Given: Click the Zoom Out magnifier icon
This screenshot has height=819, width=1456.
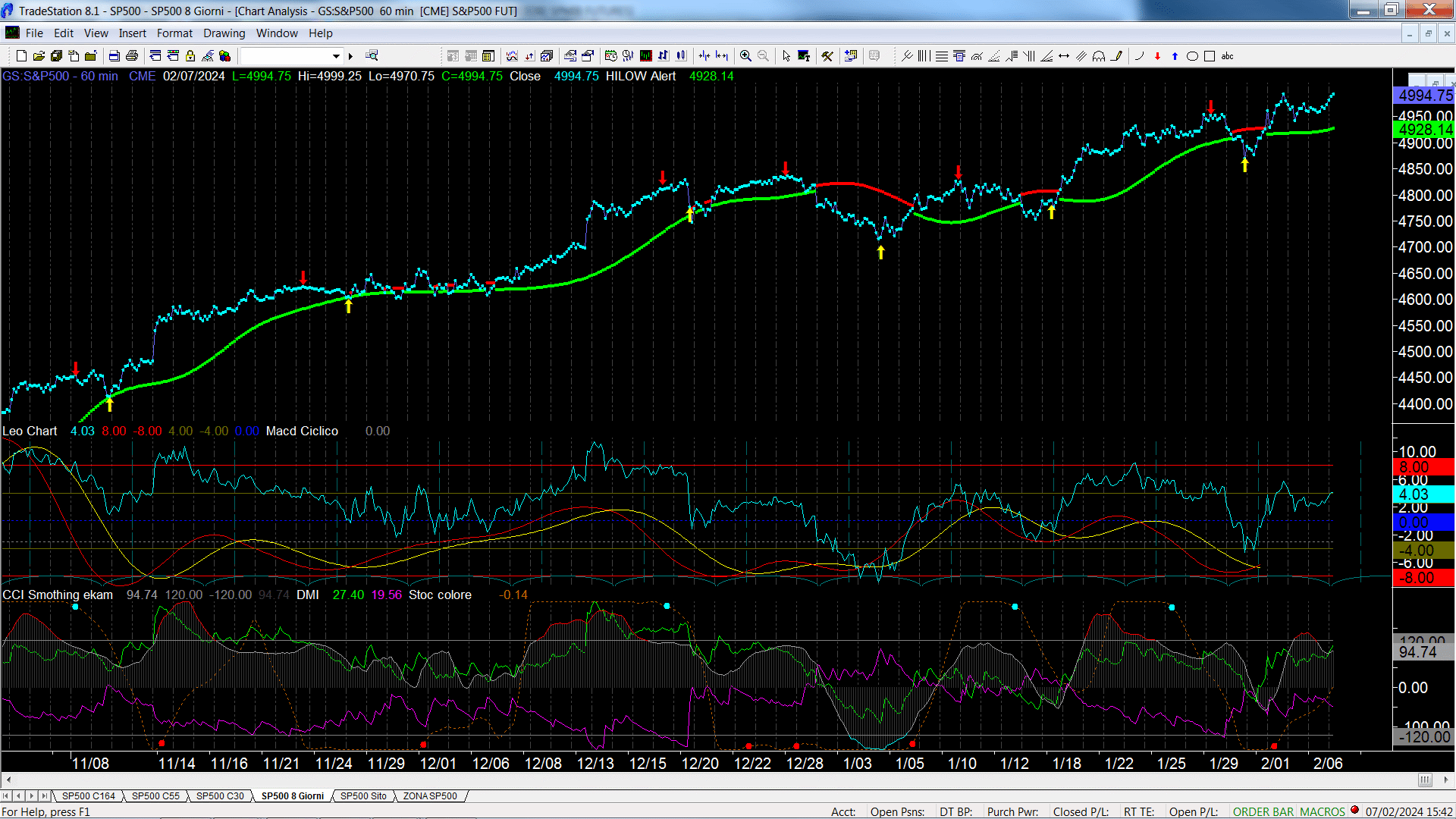Looking at the screenshot, I should point(763,56).
